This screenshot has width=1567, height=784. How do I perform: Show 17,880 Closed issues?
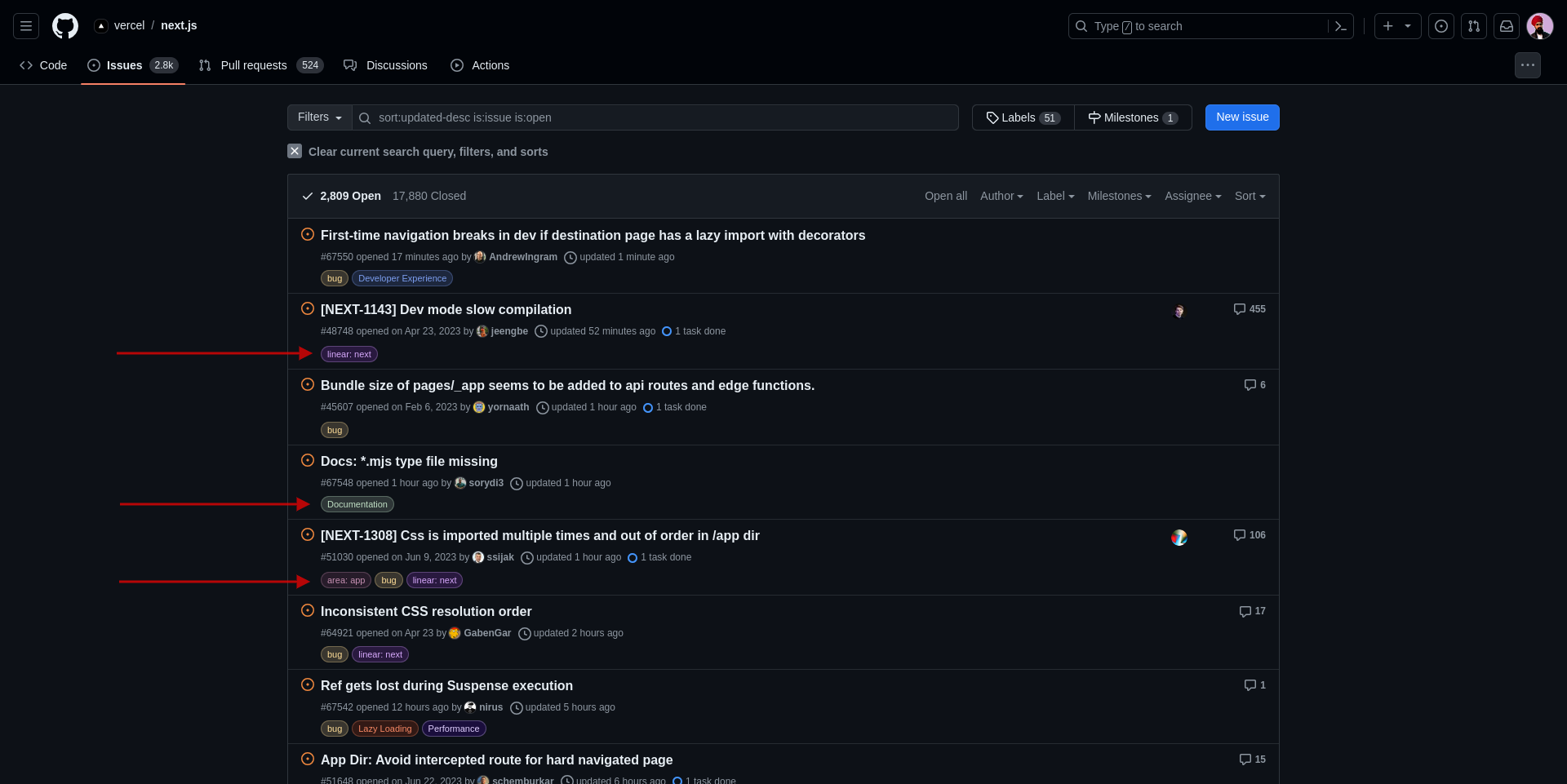pos(429,196)
